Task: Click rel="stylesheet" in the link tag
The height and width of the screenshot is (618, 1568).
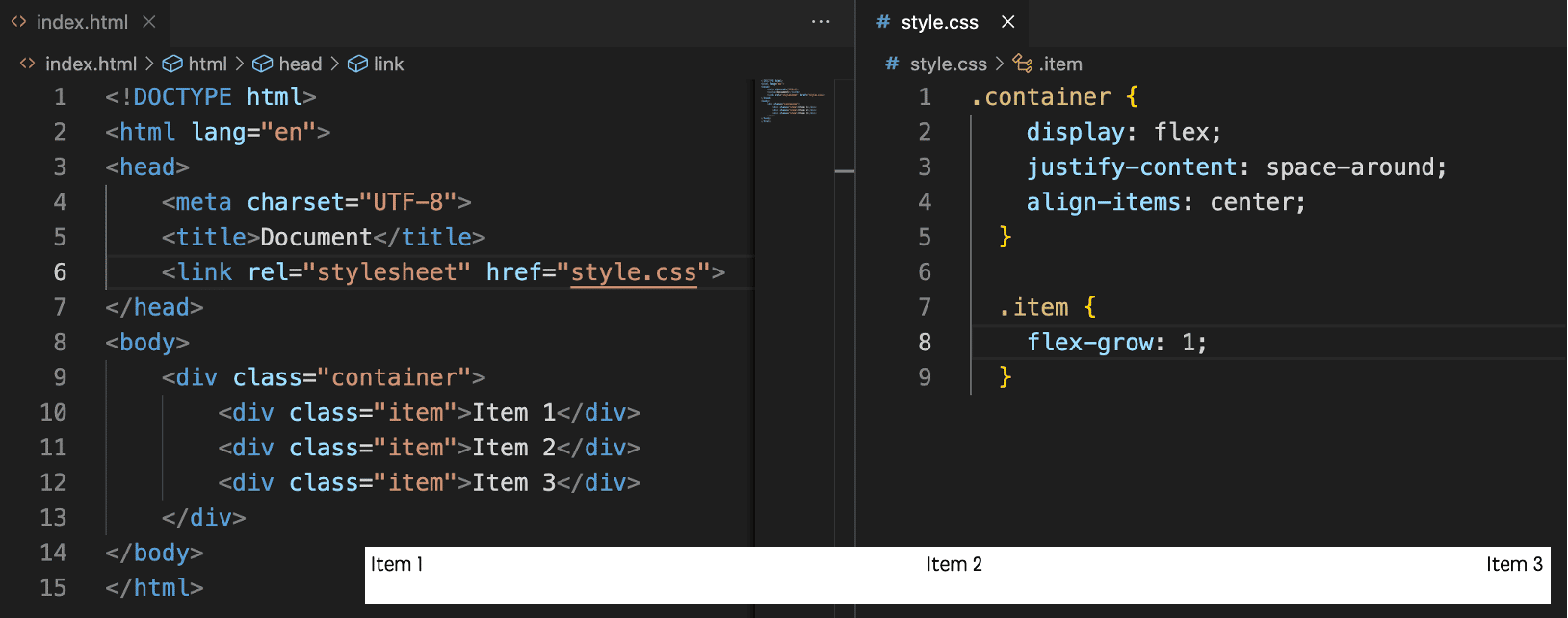Action: [359, 272]
